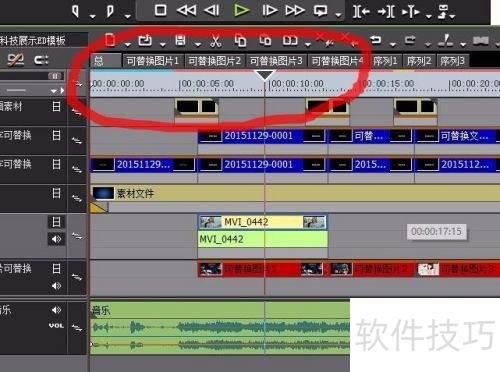Click the Copy icon in timeline toolbar

tap(240, 40)
